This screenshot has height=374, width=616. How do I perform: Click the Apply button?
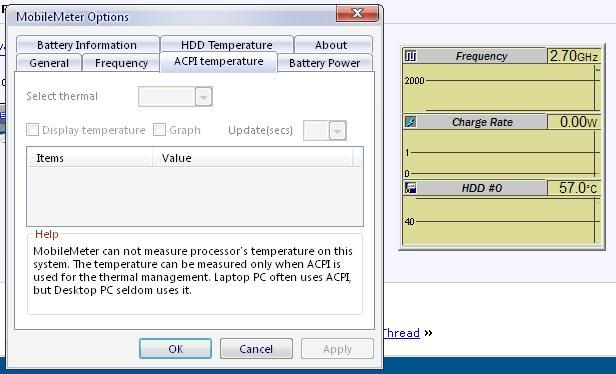tap(337, 348)
